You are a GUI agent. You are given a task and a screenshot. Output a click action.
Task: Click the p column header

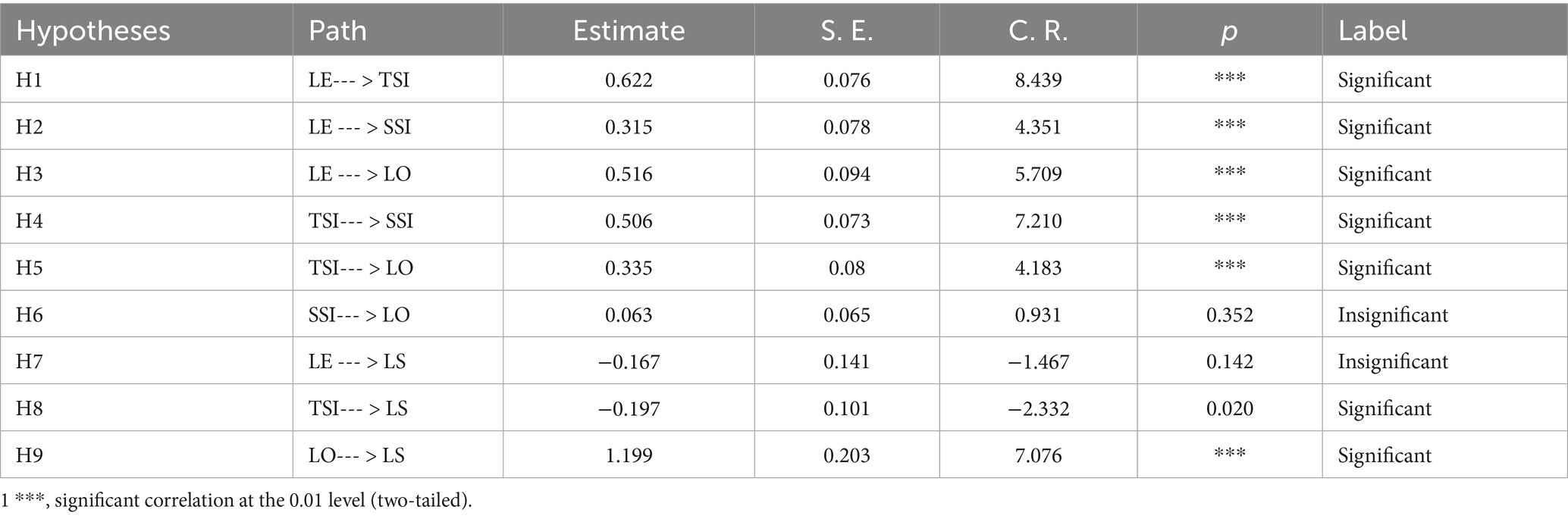coord(1229,31)
